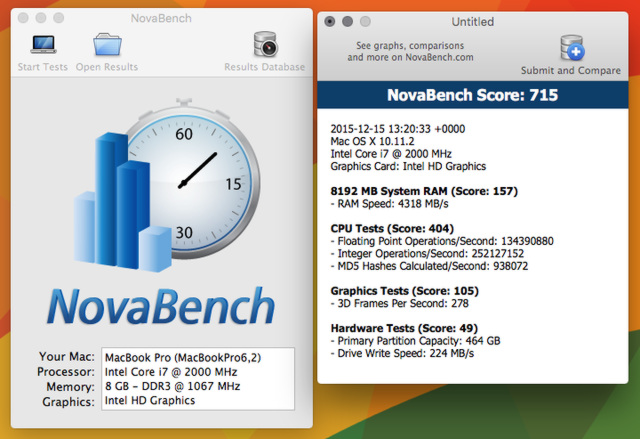Image resolution: width=640 pixels, height=439 pixels.
Task: Click the 8192 MB System RAM heading
Action: point(424,191)
